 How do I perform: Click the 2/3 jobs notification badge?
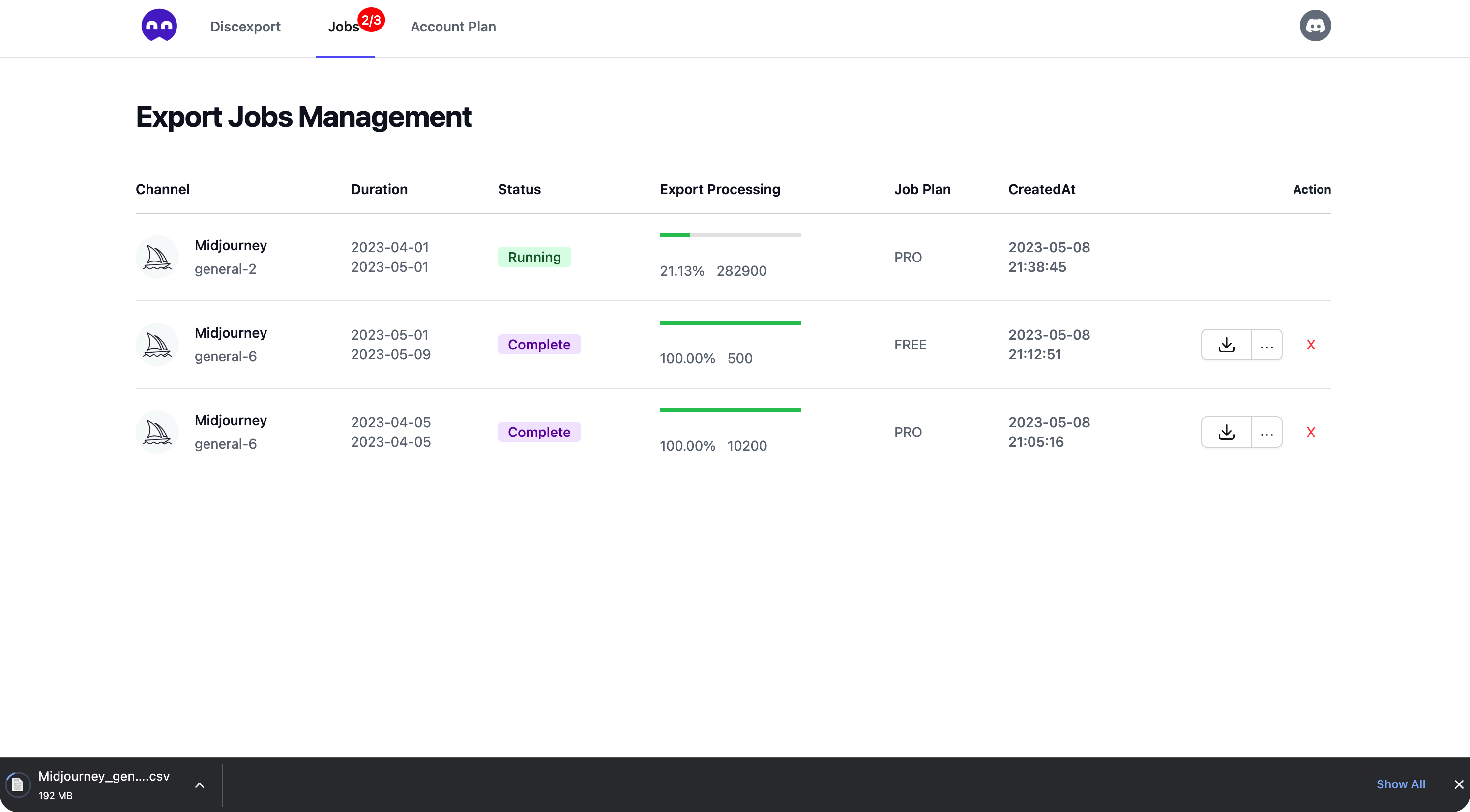pos(372,20)
